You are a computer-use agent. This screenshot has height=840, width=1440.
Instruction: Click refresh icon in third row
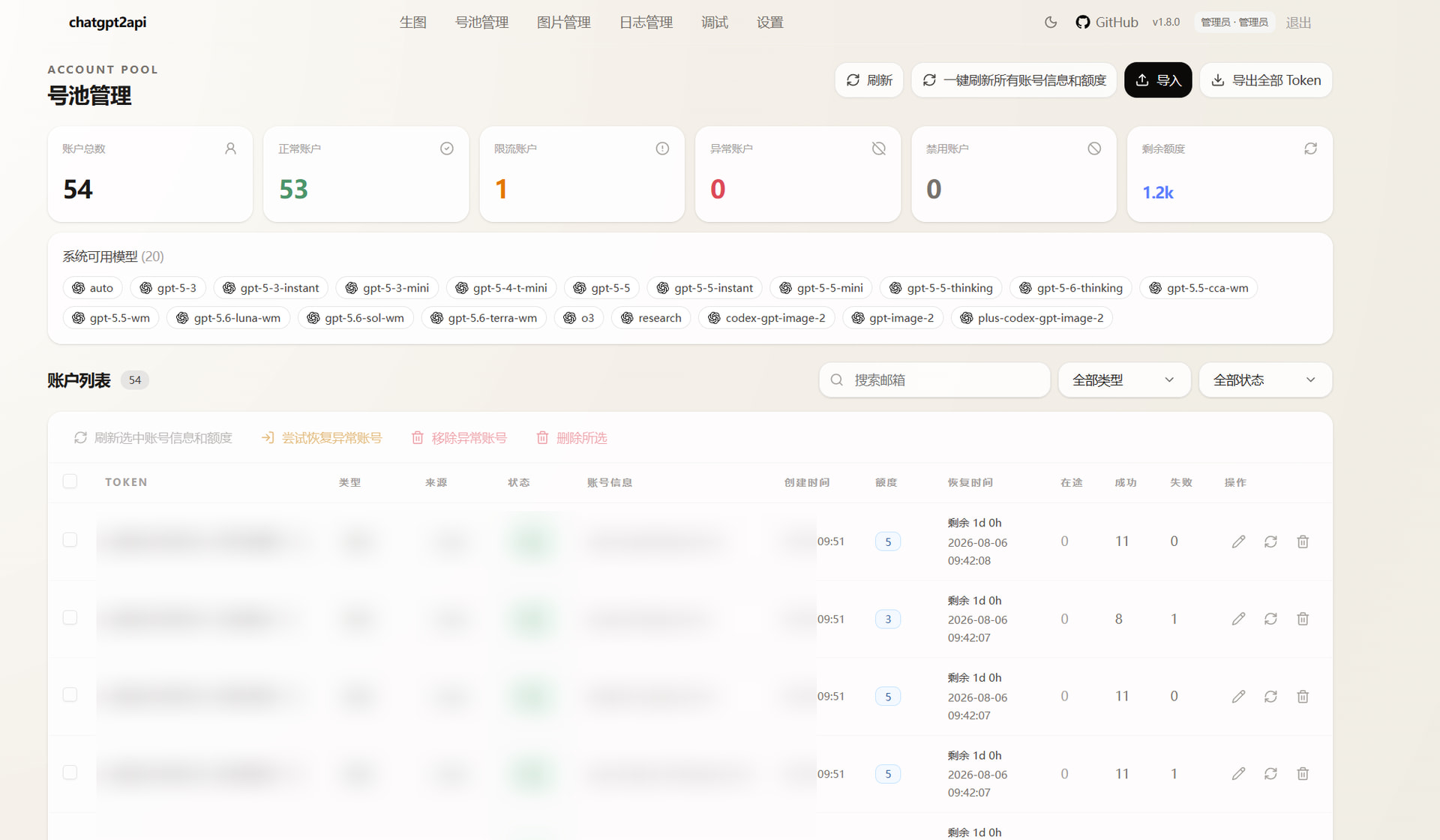coord(1270,697)
